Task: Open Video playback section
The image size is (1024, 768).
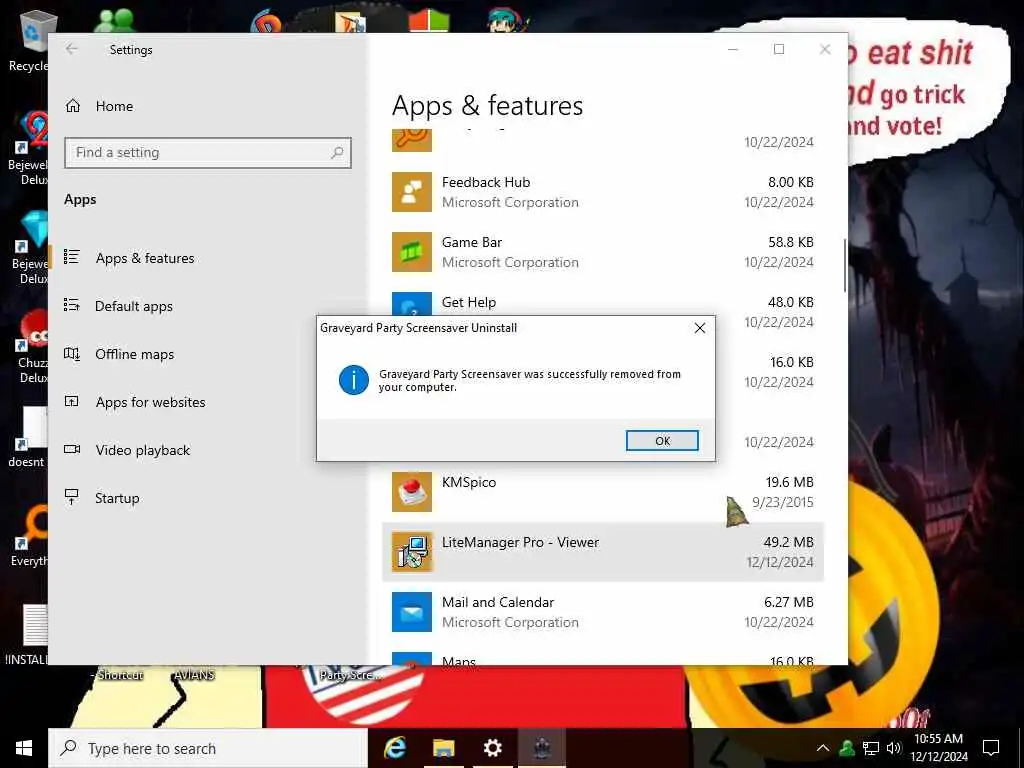Action: pyautogui.click(x=142, y=450)
